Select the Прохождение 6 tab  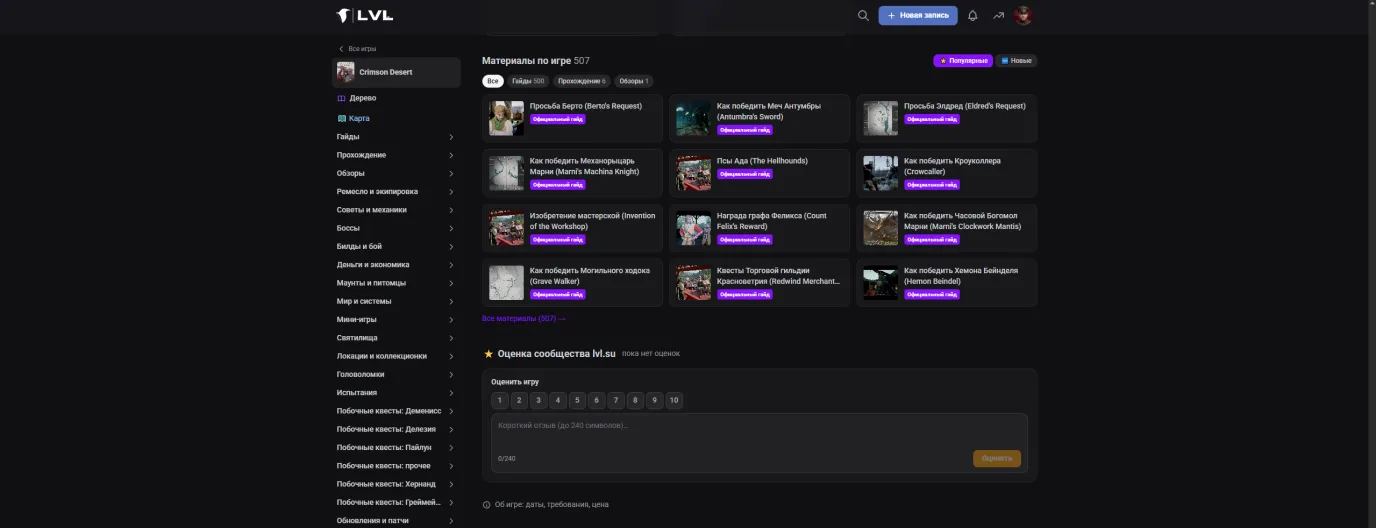(582, 81)
